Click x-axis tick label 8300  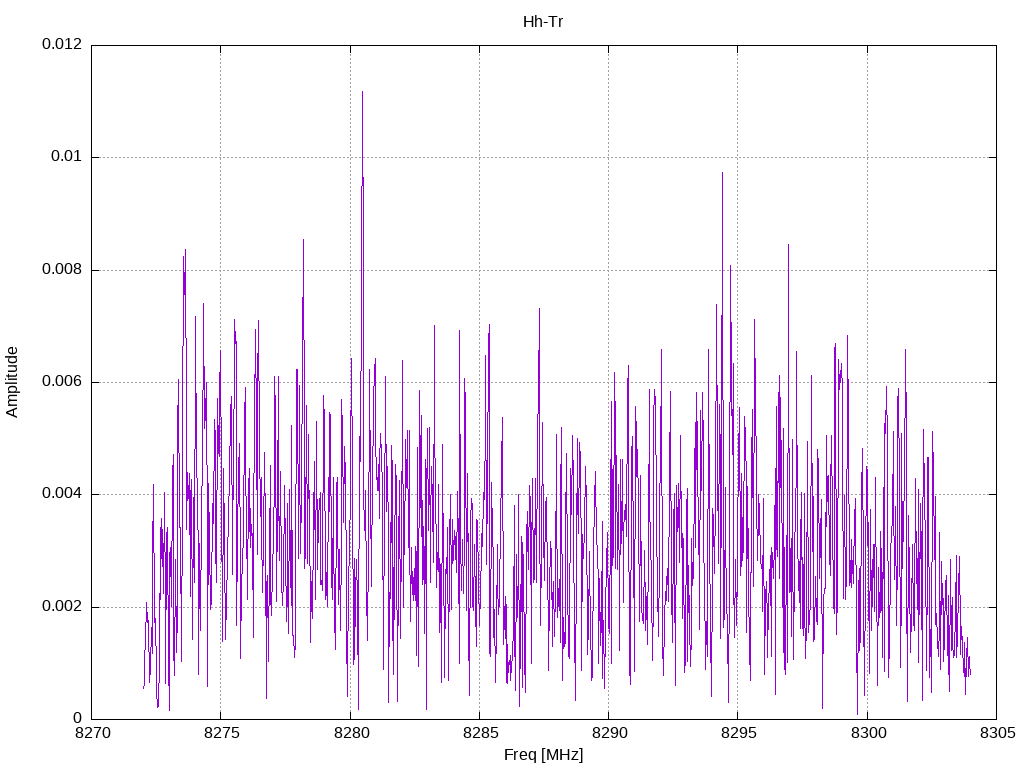[868, 733]
